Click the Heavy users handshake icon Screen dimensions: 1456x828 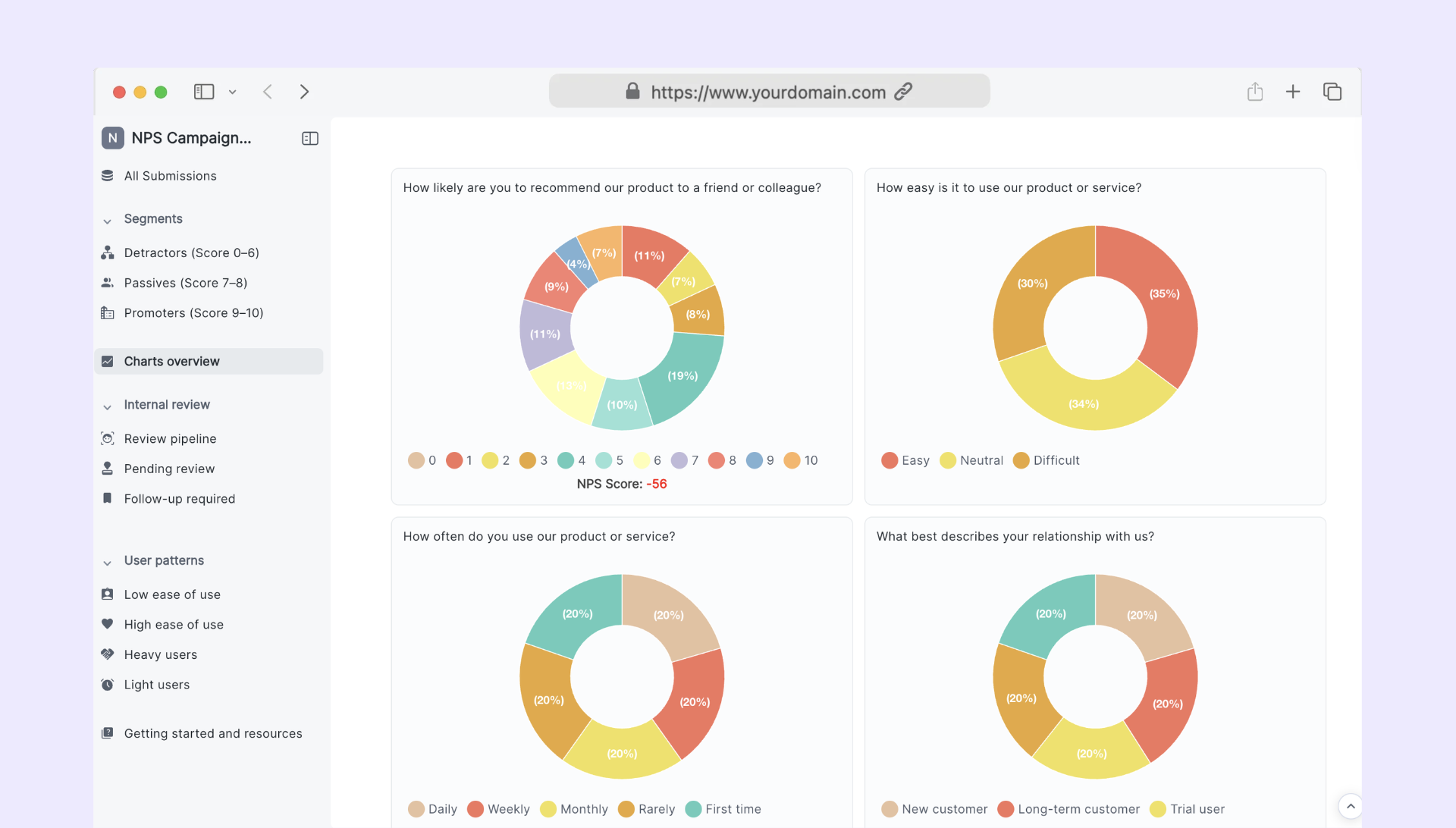(x=108, y=654)
